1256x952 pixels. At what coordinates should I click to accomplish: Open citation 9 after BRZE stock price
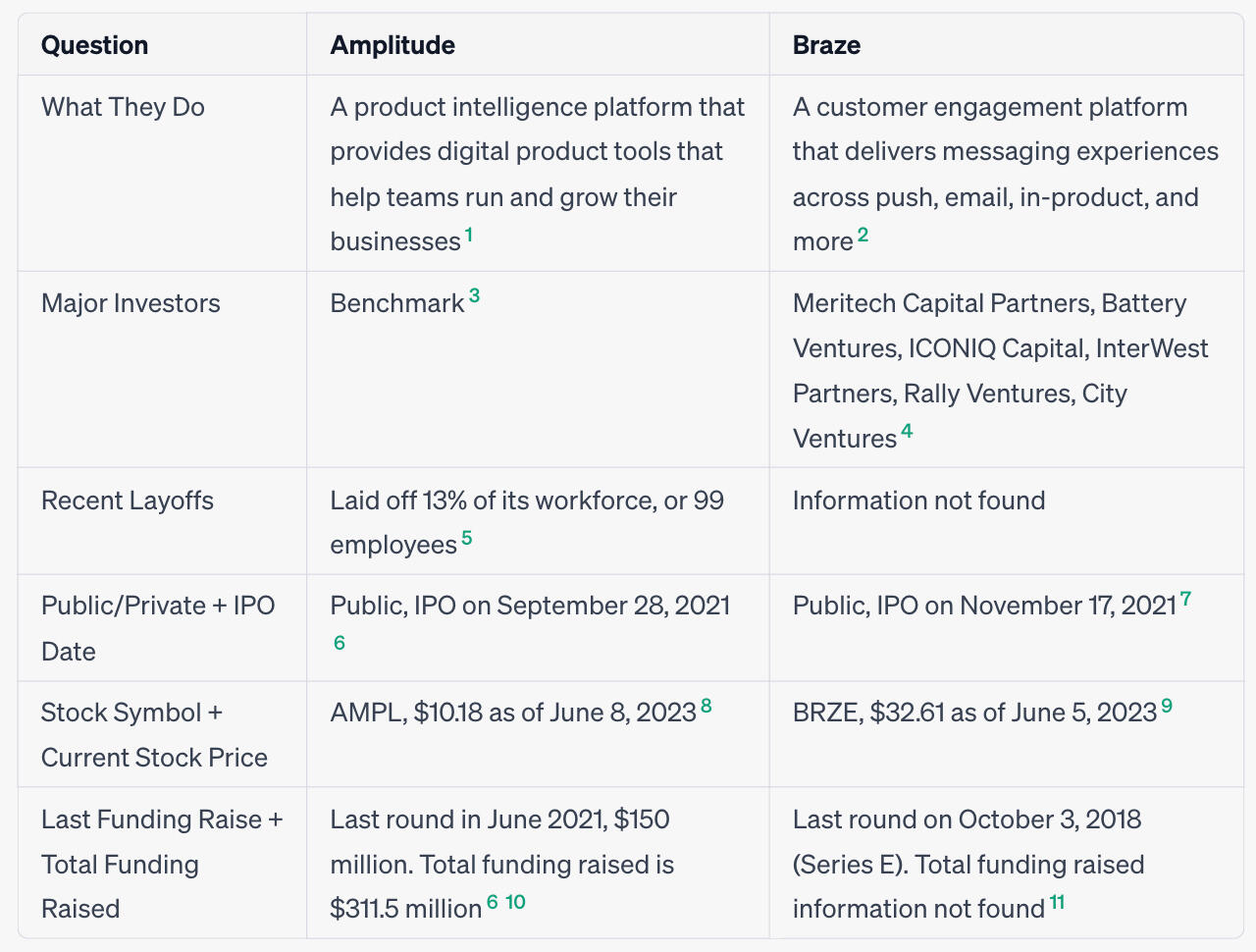1167,705
